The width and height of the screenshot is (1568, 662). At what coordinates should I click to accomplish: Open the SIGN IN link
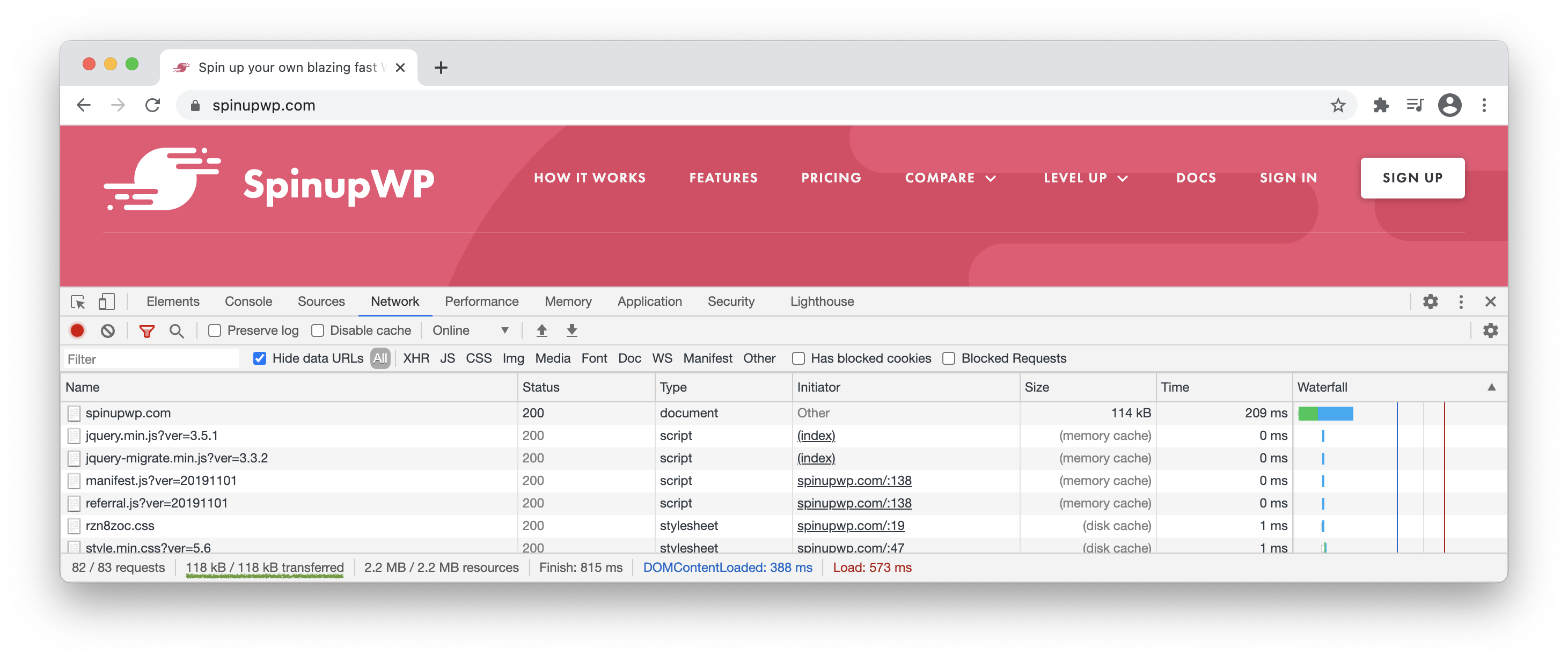coord(1288,178)
